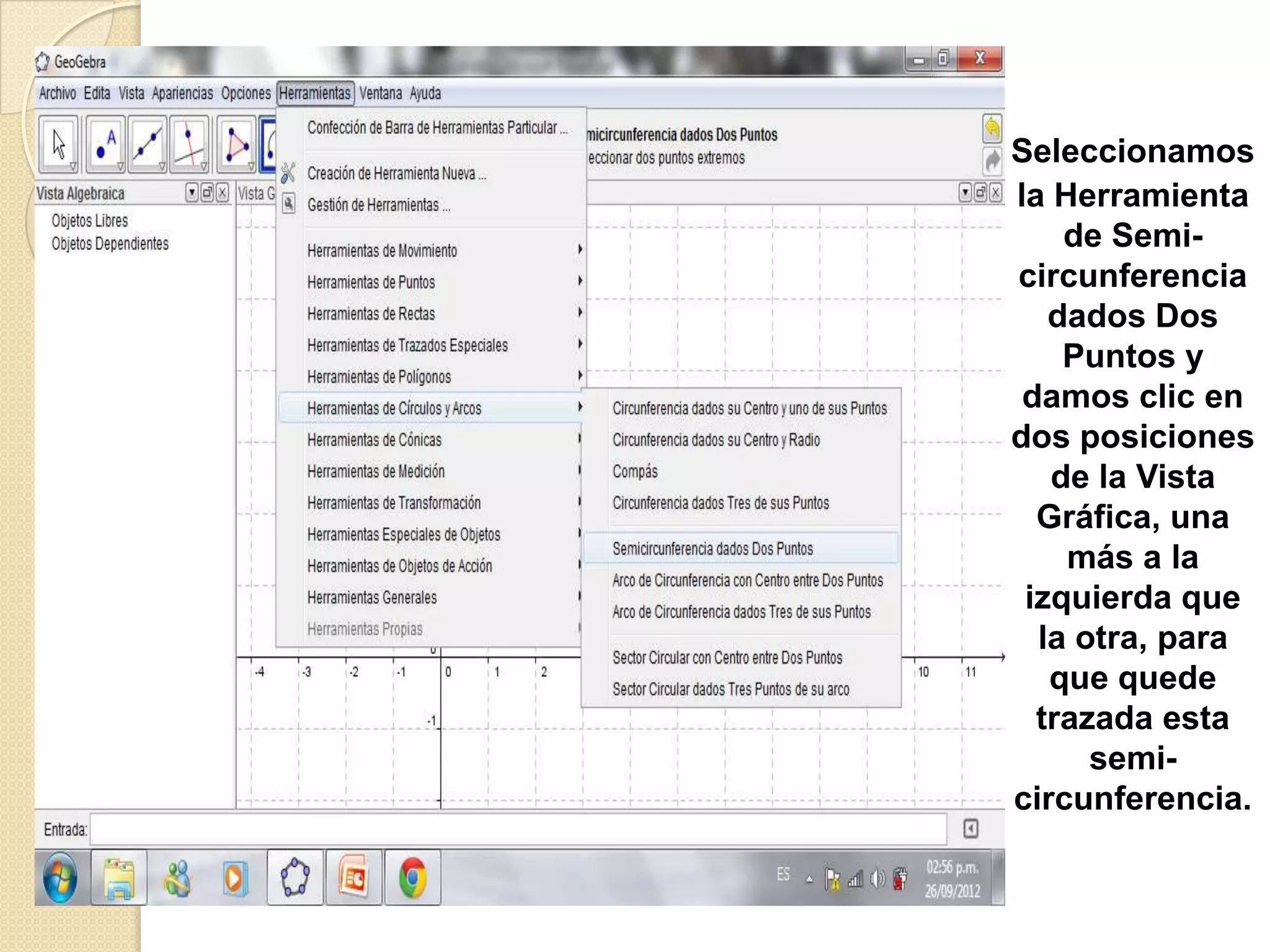Open the Archivo menu
Screen dimensions: 1270x952
coord(58,94)
